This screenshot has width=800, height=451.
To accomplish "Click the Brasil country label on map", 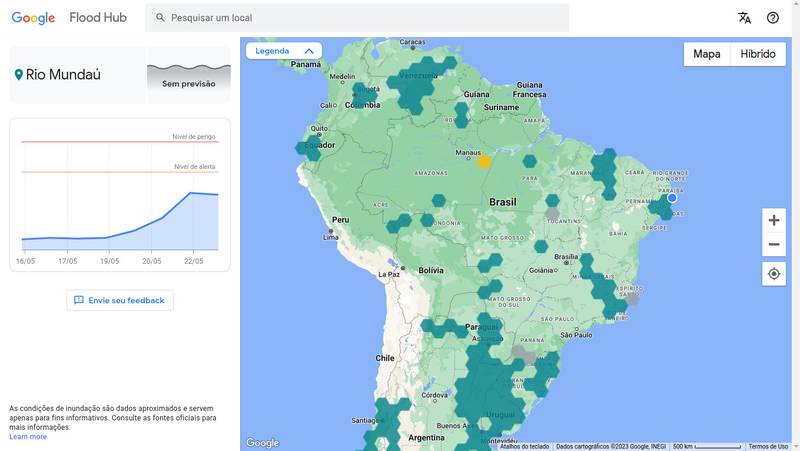I will coord(503,202).
